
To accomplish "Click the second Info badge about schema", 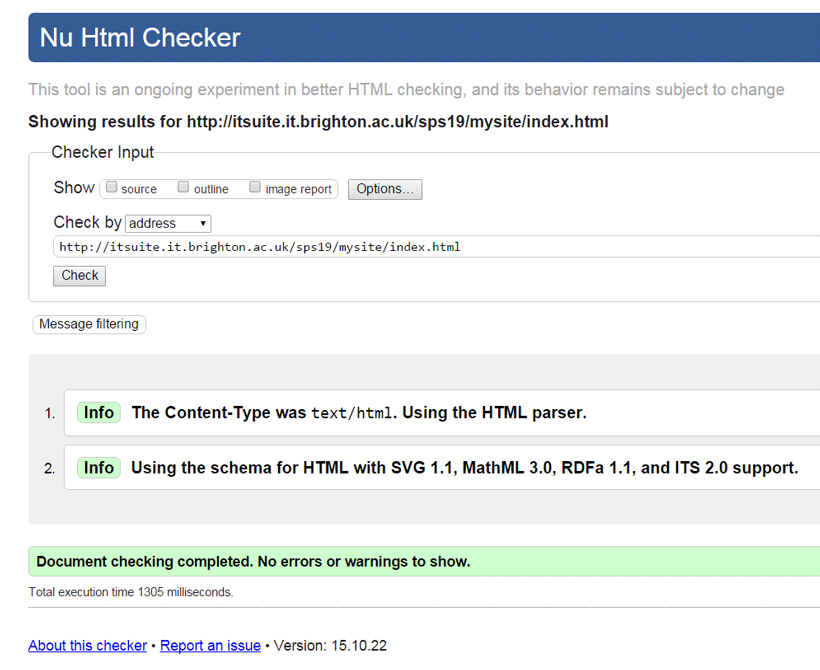I will pyautogui.click(x=99, y=468).
